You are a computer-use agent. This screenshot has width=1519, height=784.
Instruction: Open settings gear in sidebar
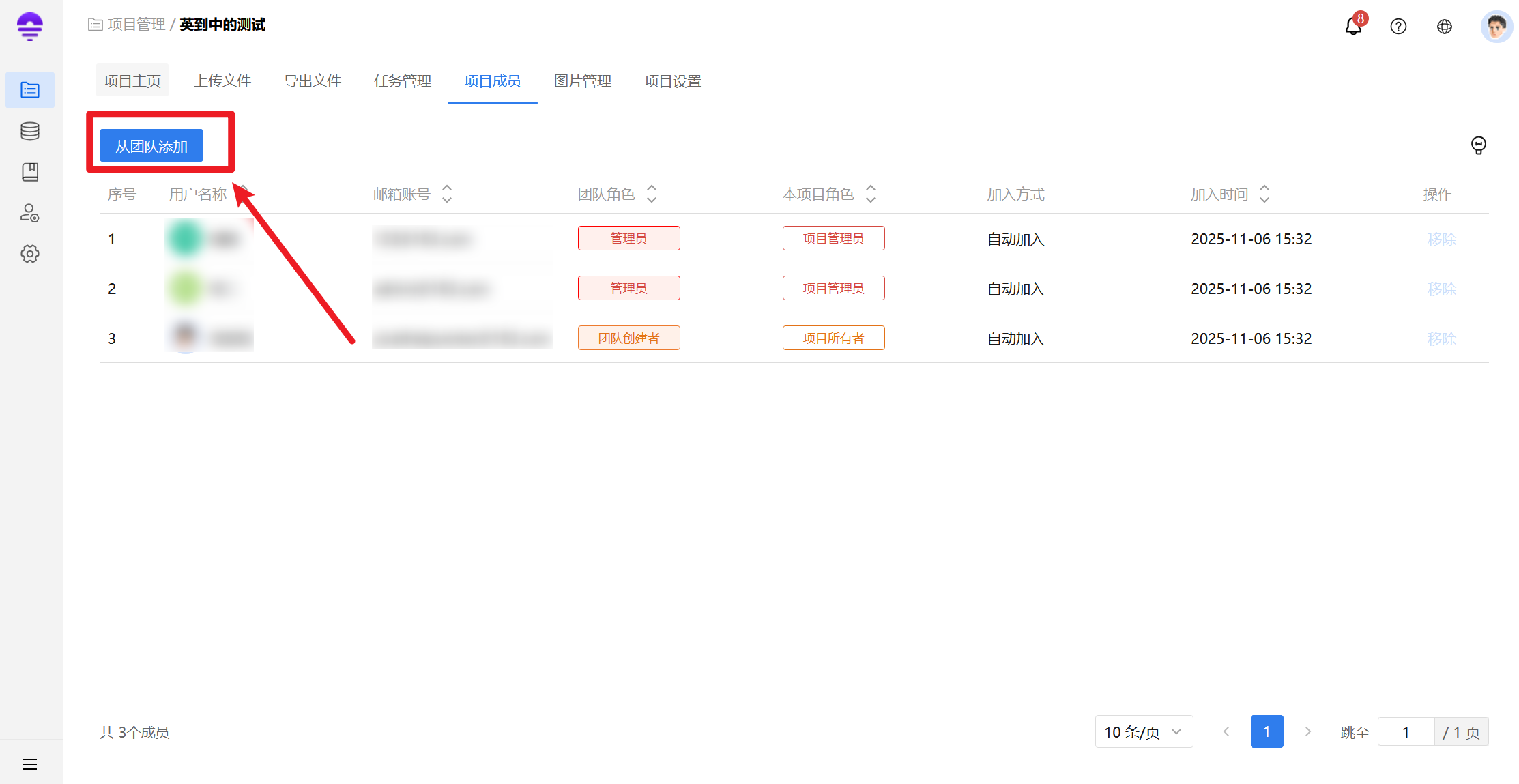[30, 254]
